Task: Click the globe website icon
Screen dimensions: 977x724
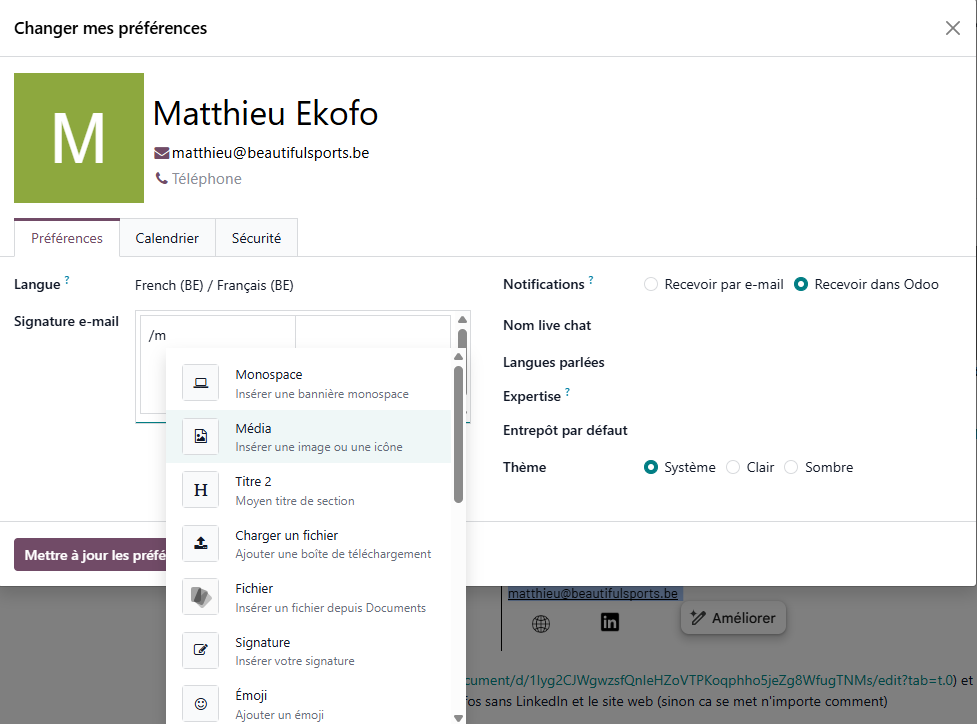Action: (x=541, y=624)
